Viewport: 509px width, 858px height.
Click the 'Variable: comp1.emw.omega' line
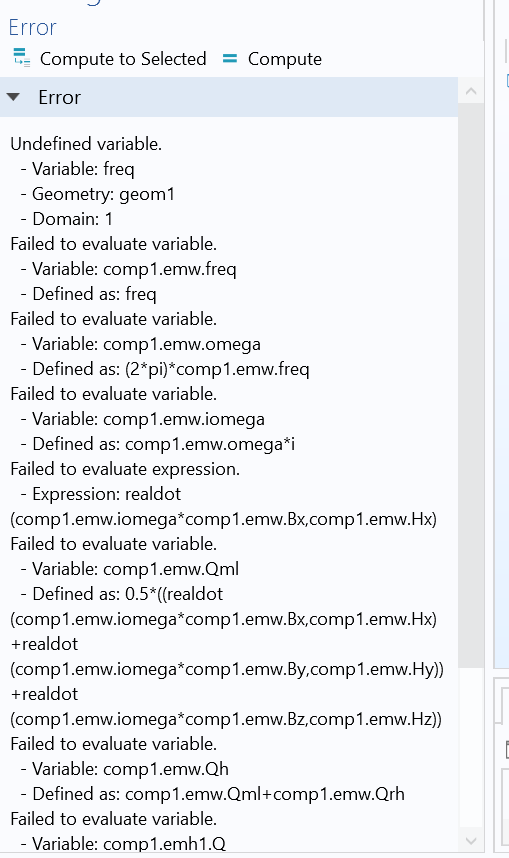[x=141, y=344]
